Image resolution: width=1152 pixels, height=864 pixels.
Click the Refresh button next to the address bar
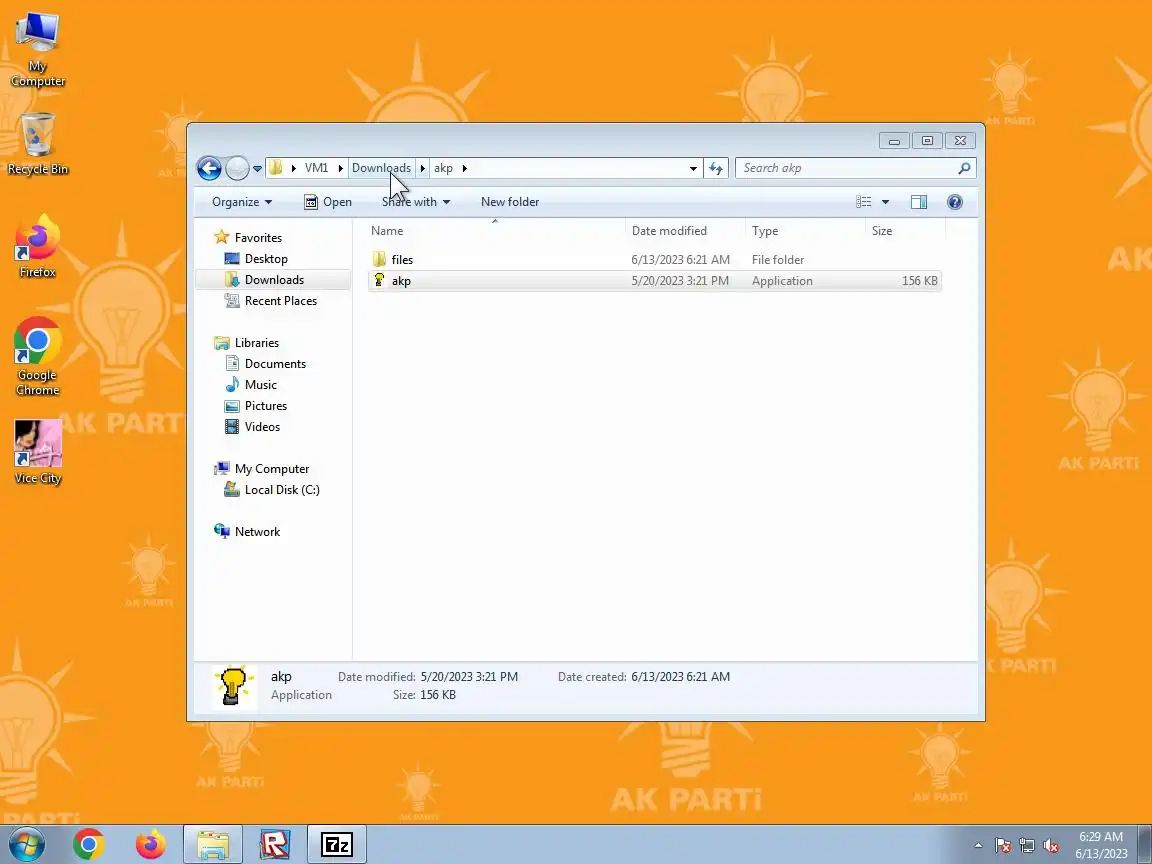point(716,168)
